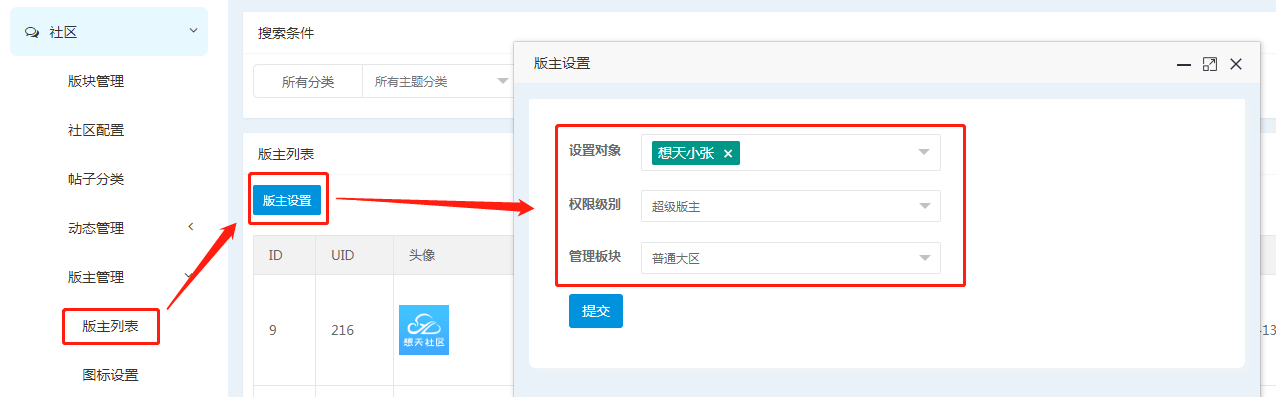Click the 版主列表 panel heading

click(x=286, y=154)
